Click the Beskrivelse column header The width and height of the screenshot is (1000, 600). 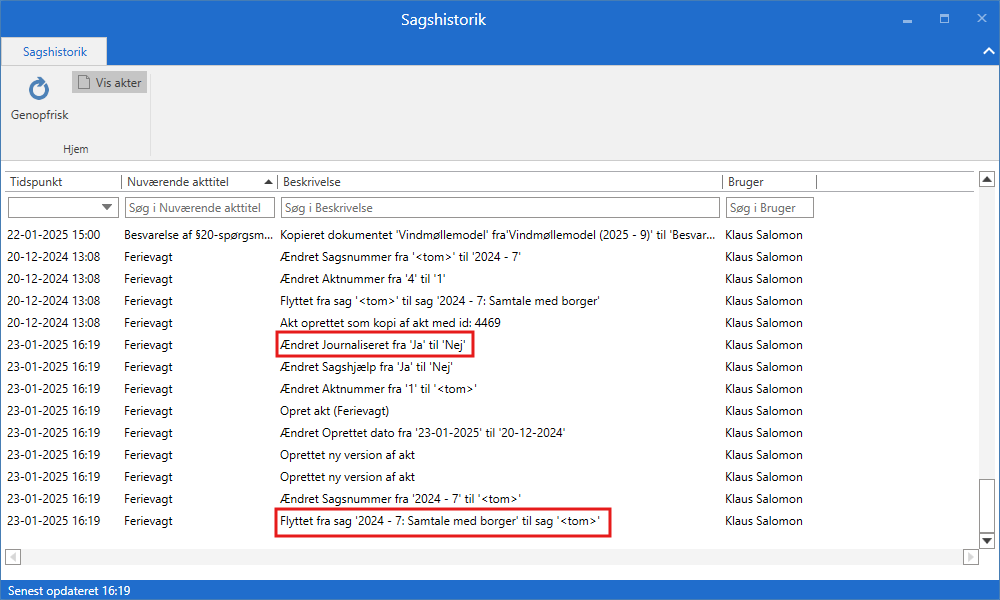click(498, 182)
